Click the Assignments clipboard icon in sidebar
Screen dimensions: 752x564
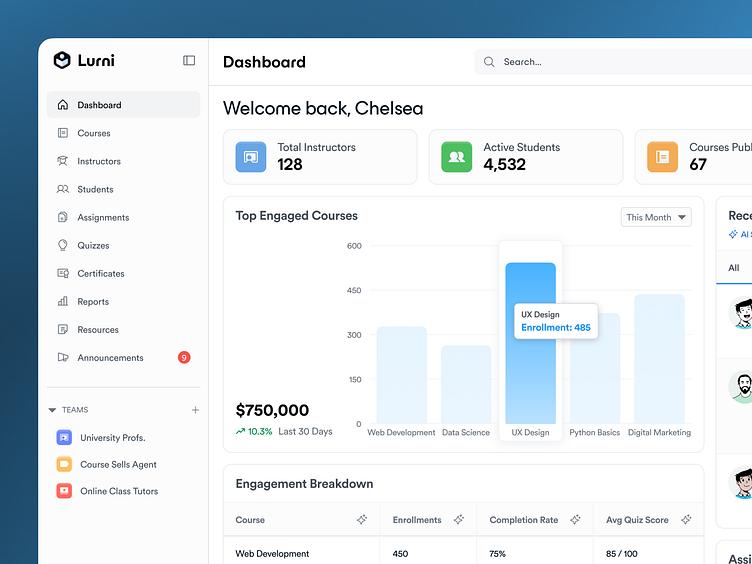click(x=63, y=217)
